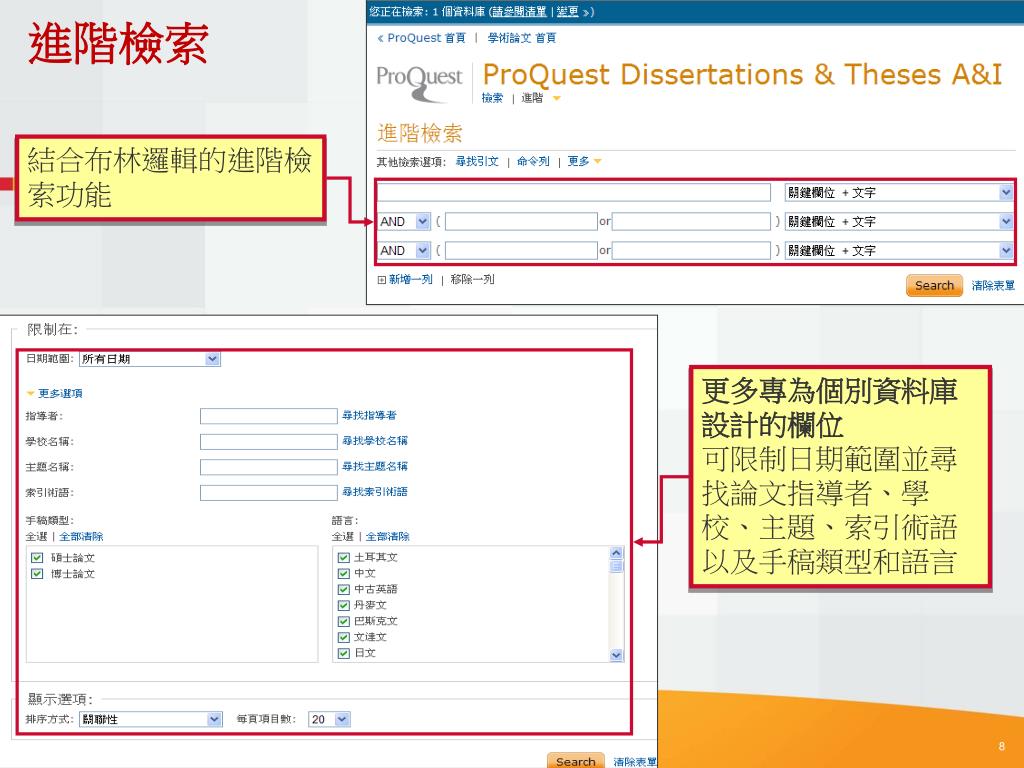Click language list scrollbar up arrow
The image size is (1024, 768).
tap(616, 553)
